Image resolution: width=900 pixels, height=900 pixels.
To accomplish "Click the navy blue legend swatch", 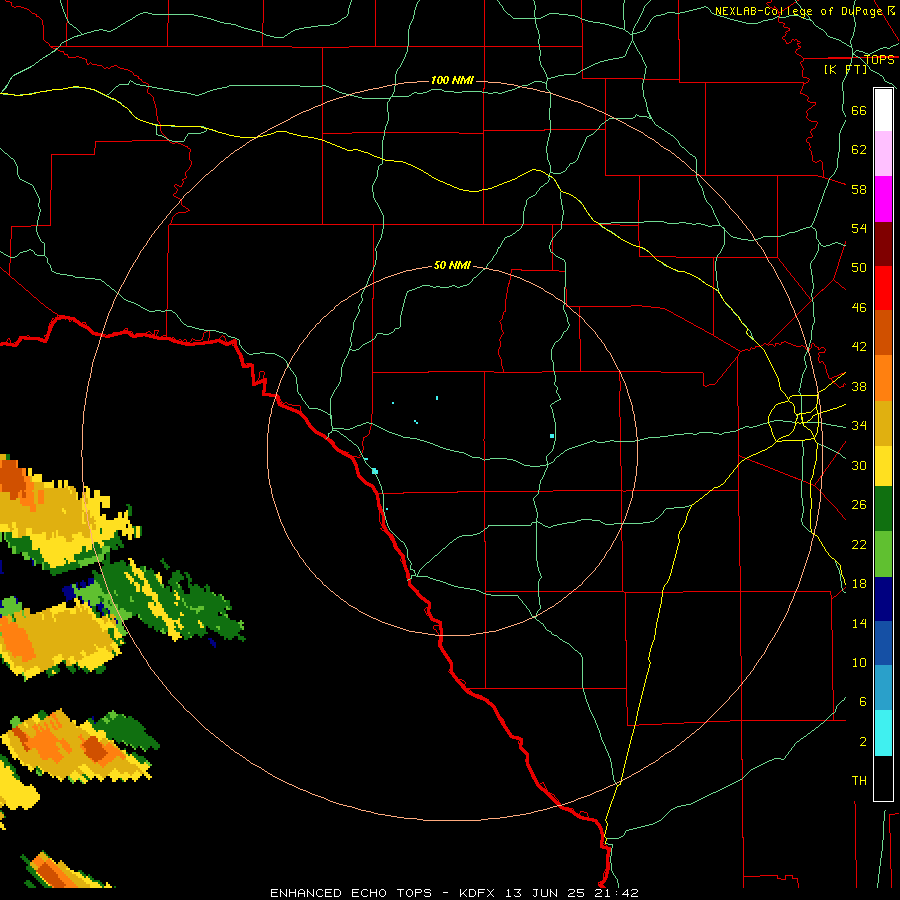I will [x=883, y=599].
